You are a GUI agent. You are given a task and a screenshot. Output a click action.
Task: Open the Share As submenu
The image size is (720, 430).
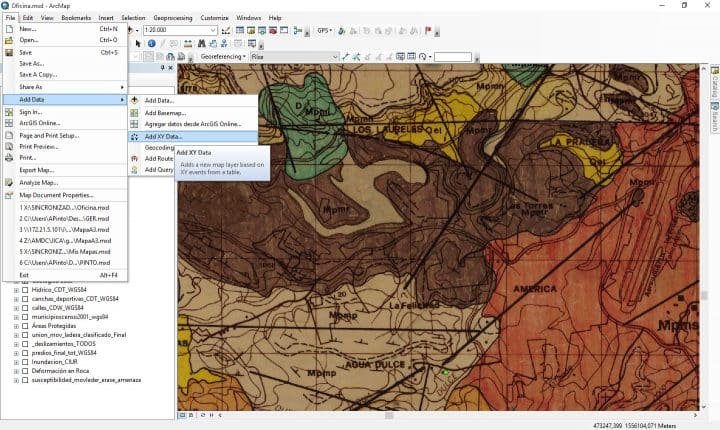[x=65, y=87]
